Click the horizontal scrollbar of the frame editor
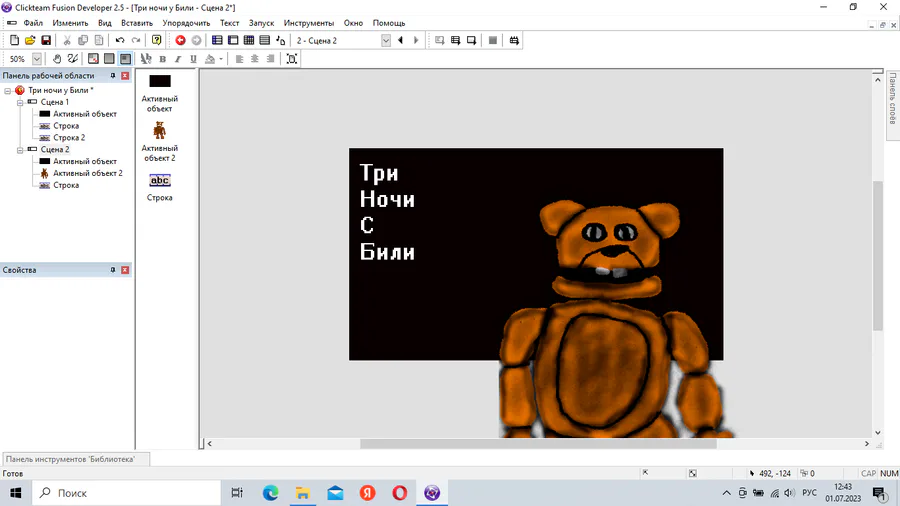The width and height of the screenshot is (900, 506). pyautogui.click(x=538, y=443)
